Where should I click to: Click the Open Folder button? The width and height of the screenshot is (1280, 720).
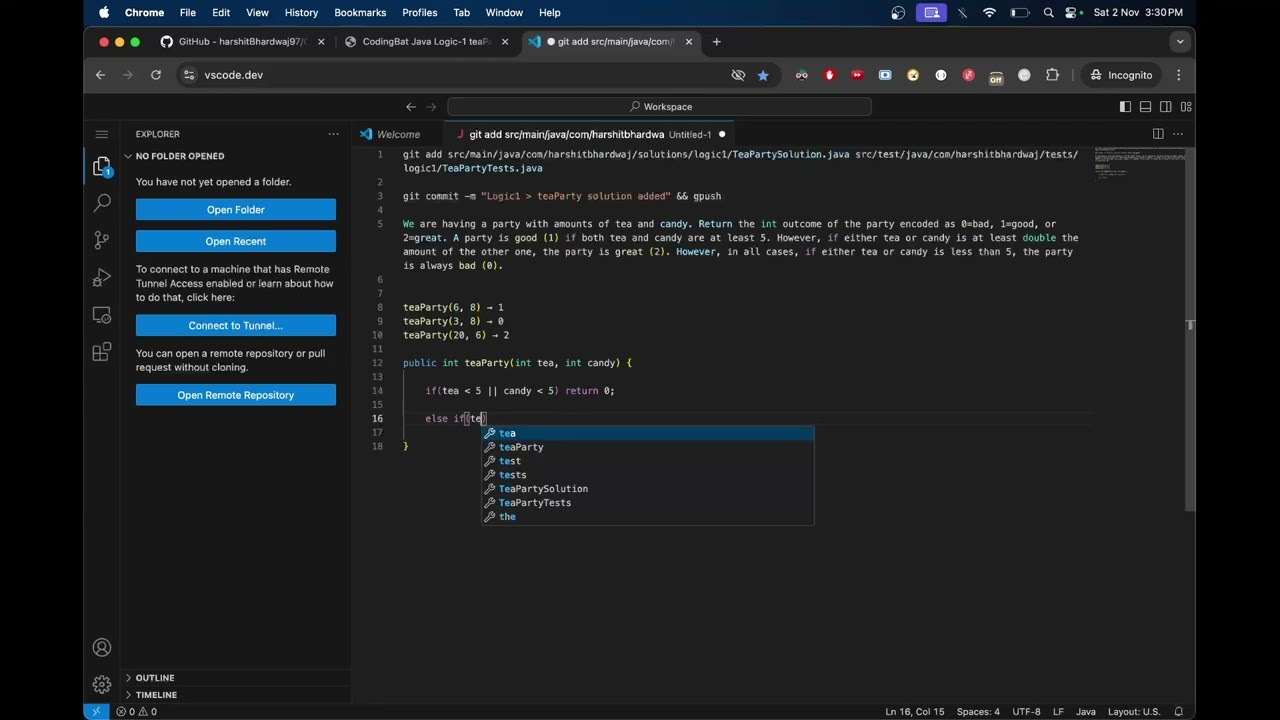tap(236, 210)
